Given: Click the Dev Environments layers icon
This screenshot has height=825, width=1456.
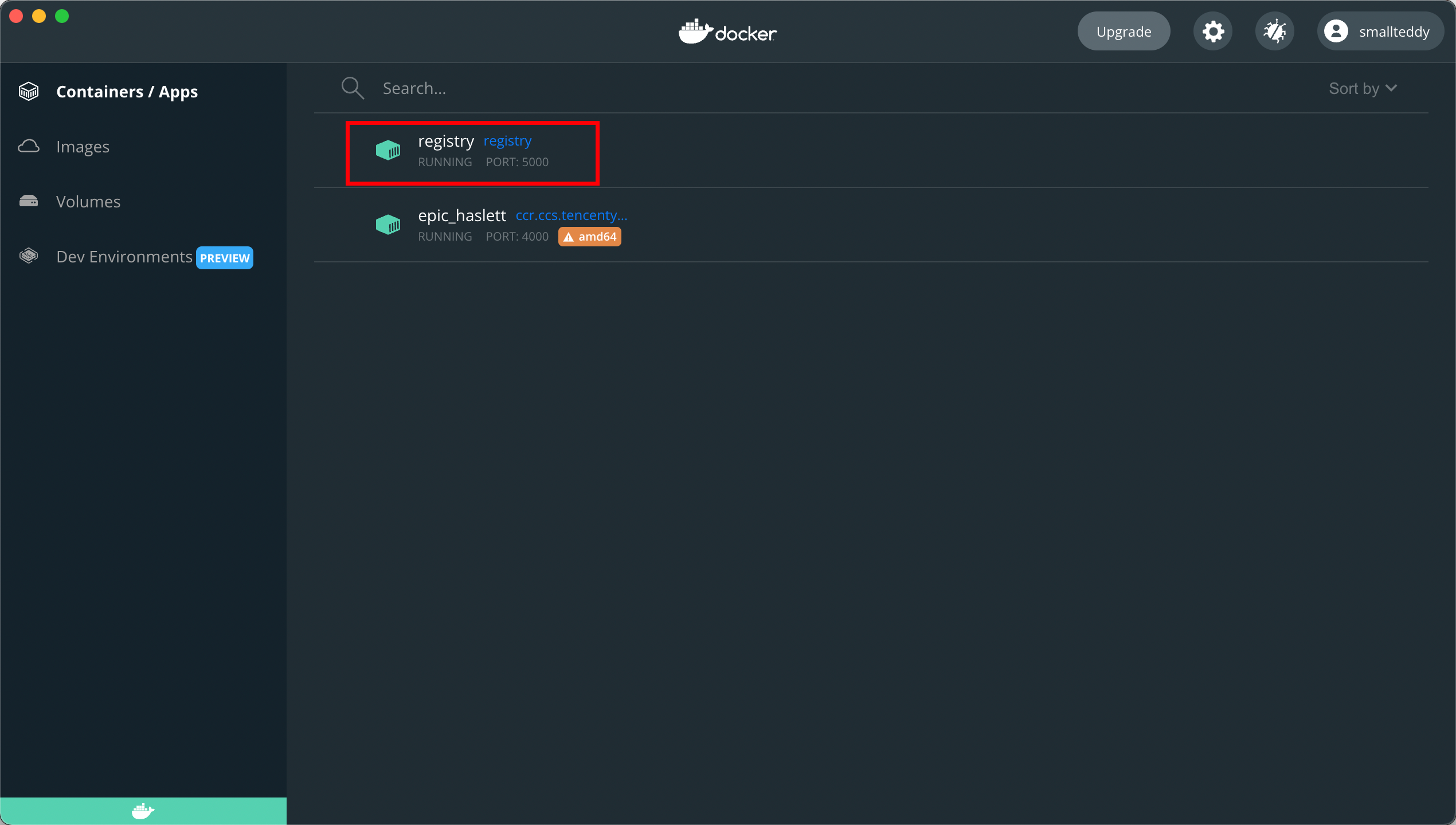Looking at the screenshot, I should [x=29, y=256].
